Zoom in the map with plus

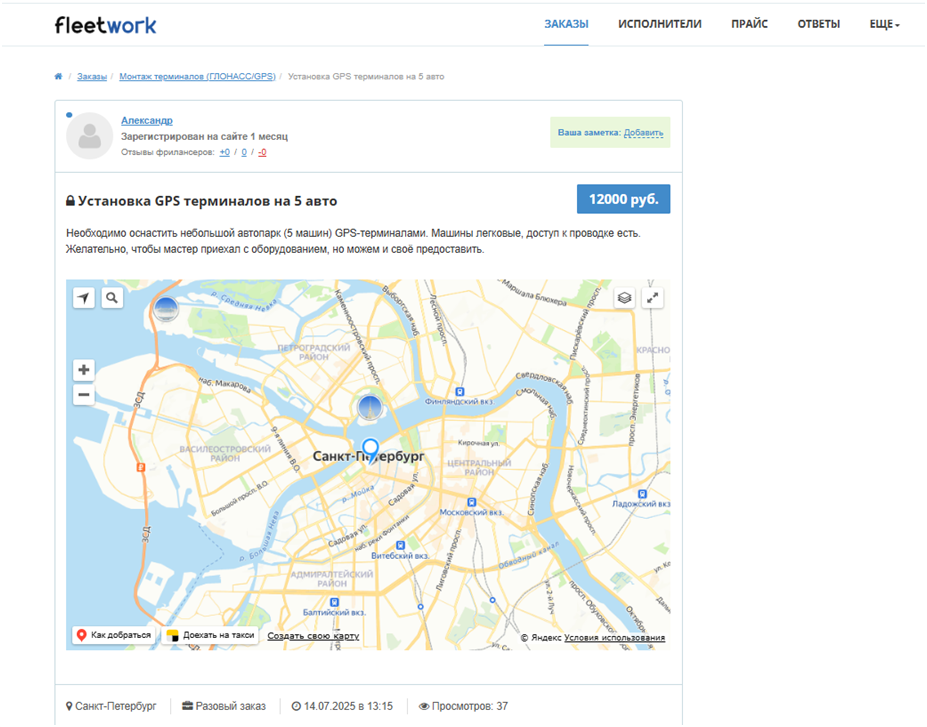click(x=84, y=370)
